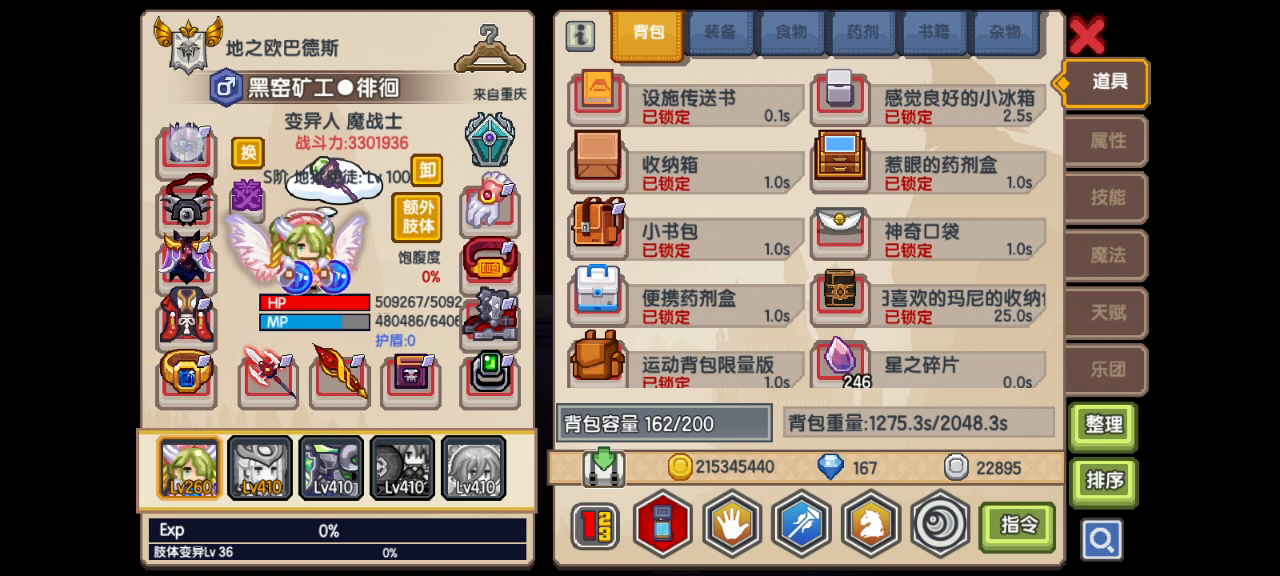Open the 技能 side tab
Image resolution: width=1280 pixels, height=576 pixels.
(x=1107, y=198)
